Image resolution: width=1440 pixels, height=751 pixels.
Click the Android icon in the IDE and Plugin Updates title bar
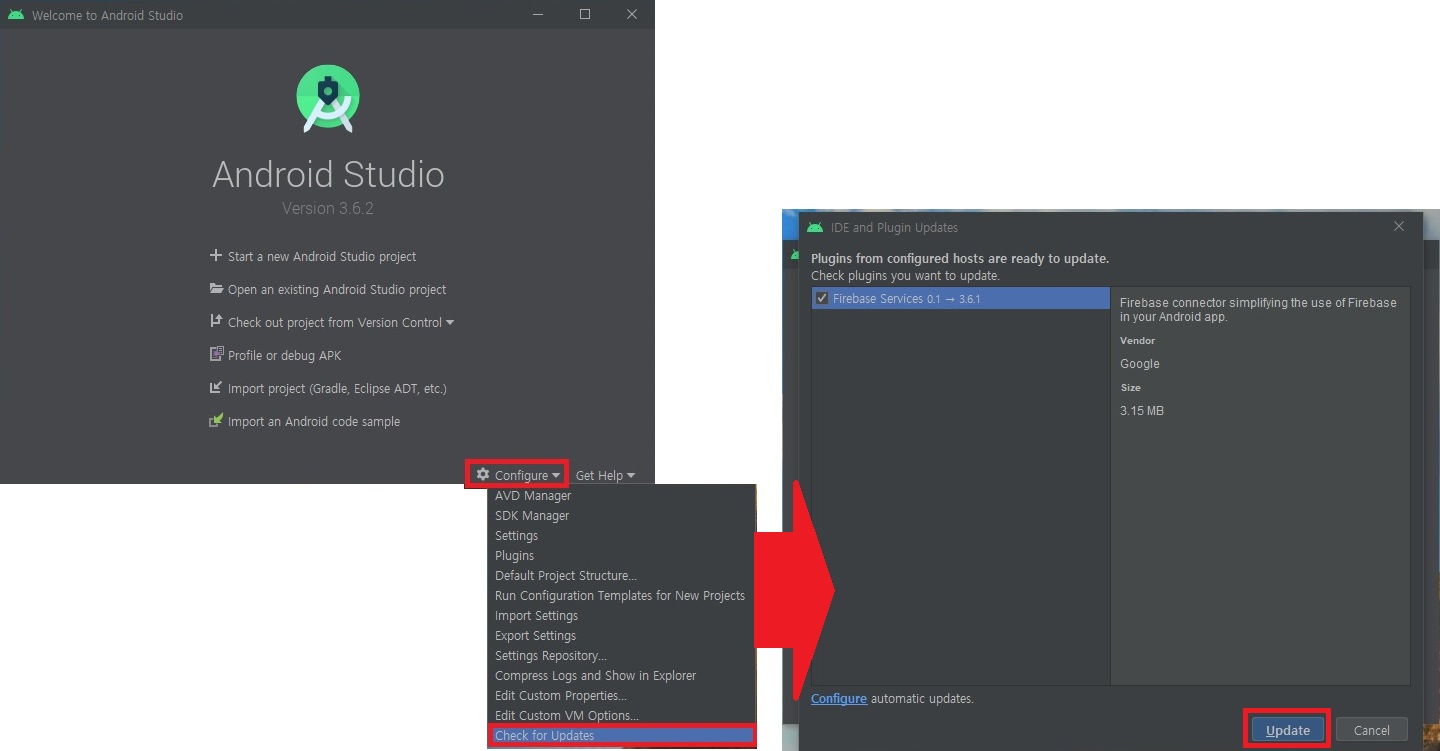coord(815,227)
